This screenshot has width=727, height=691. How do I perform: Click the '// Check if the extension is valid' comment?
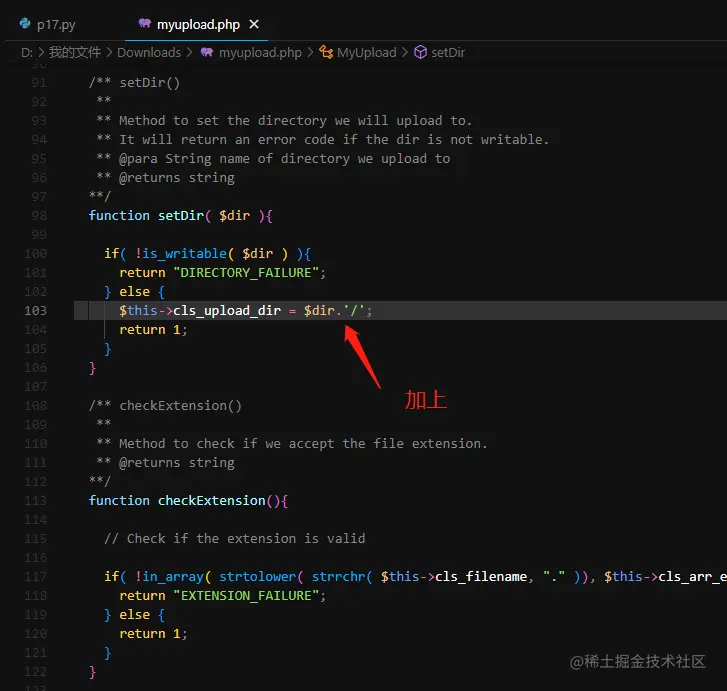coord(235,539)
